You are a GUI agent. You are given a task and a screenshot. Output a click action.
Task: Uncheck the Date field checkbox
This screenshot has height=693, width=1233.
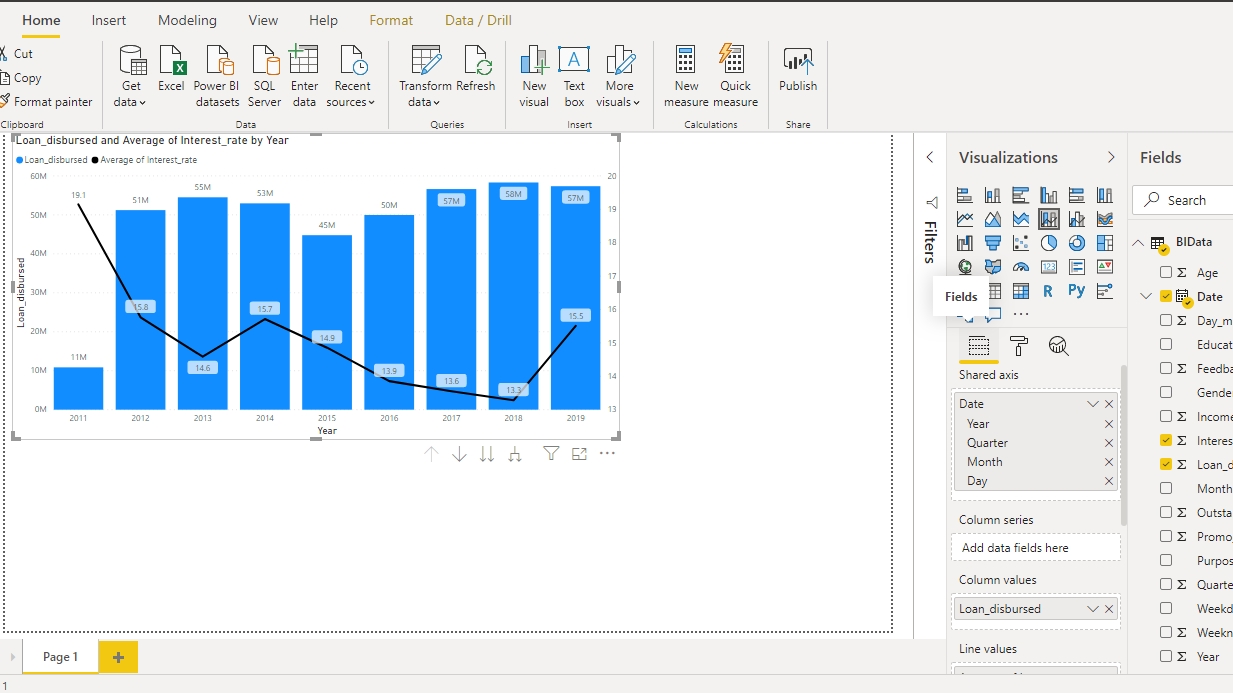point(1166,296)
